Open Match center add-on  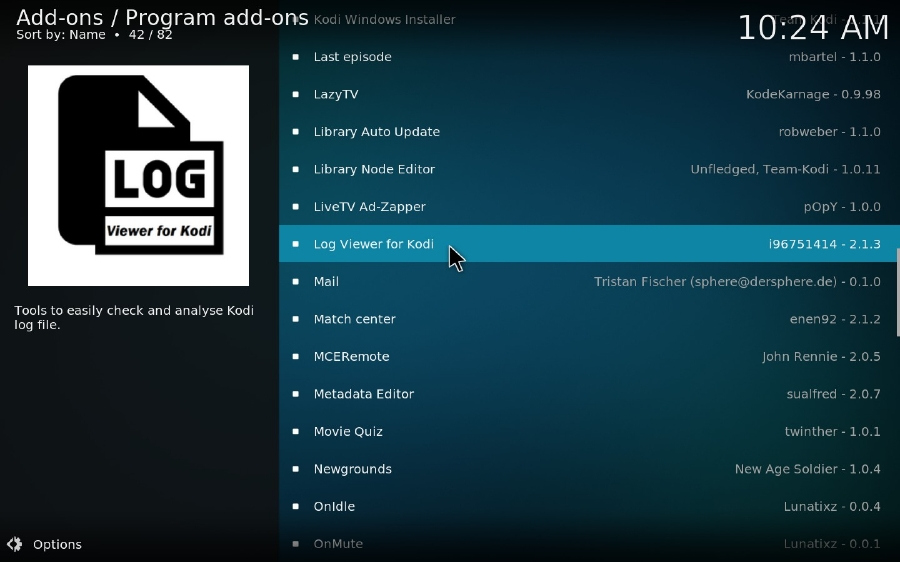point(589,319)
